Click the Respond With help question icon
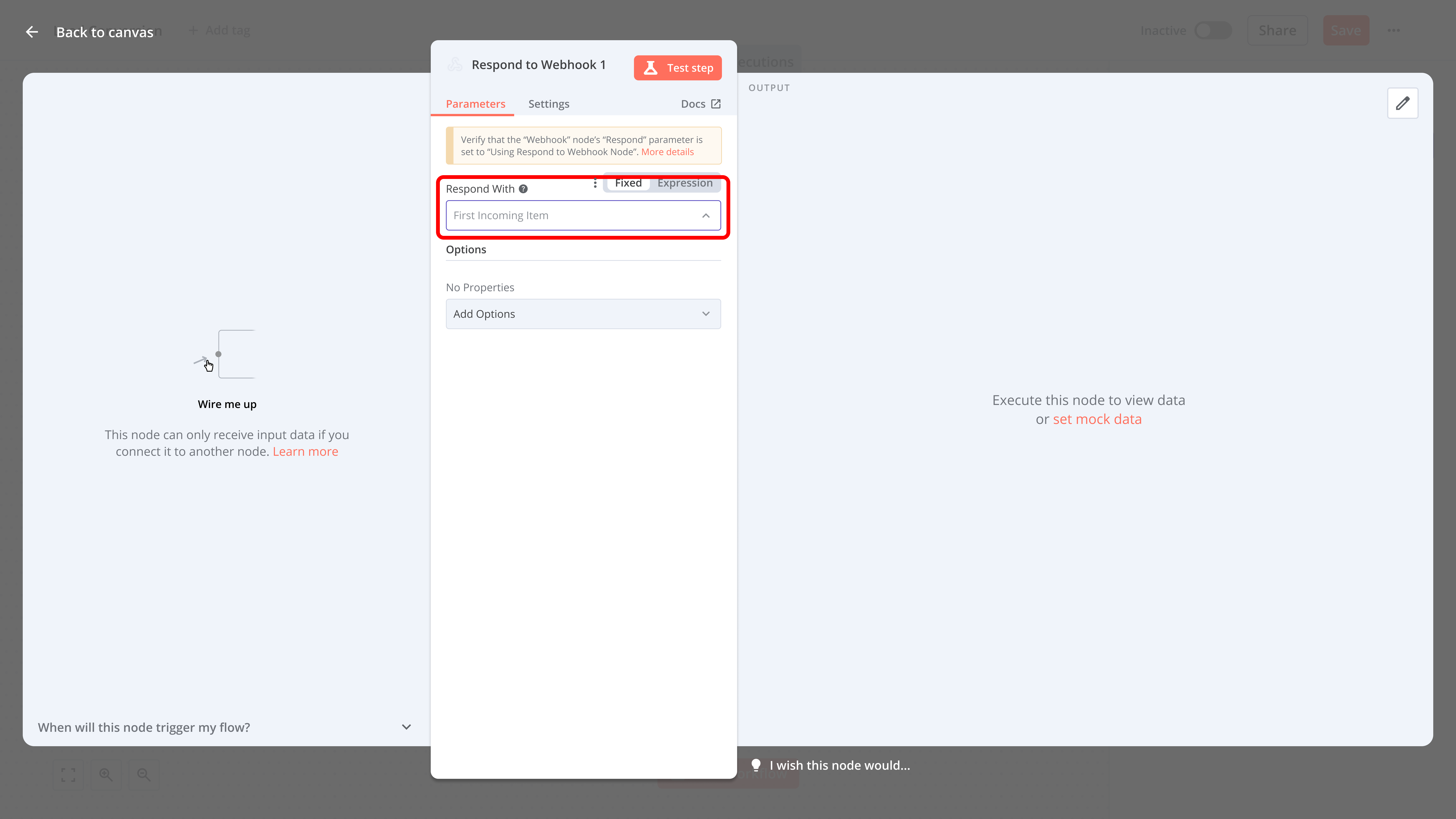 pyautogui.click(x=523, y=189)
